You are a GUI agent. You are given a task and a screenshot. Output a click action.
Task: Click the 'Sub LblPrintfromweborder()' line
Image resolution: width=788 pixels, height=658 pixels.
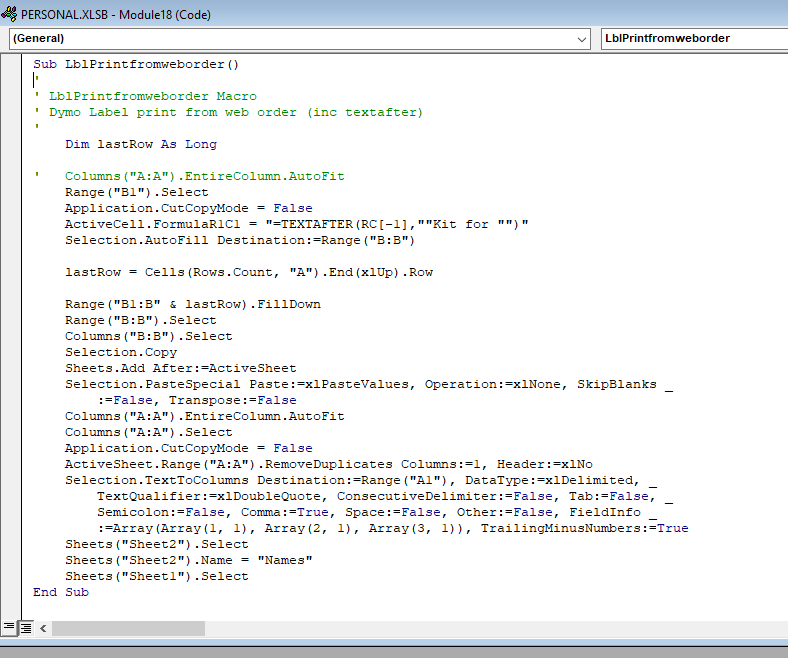136,64
